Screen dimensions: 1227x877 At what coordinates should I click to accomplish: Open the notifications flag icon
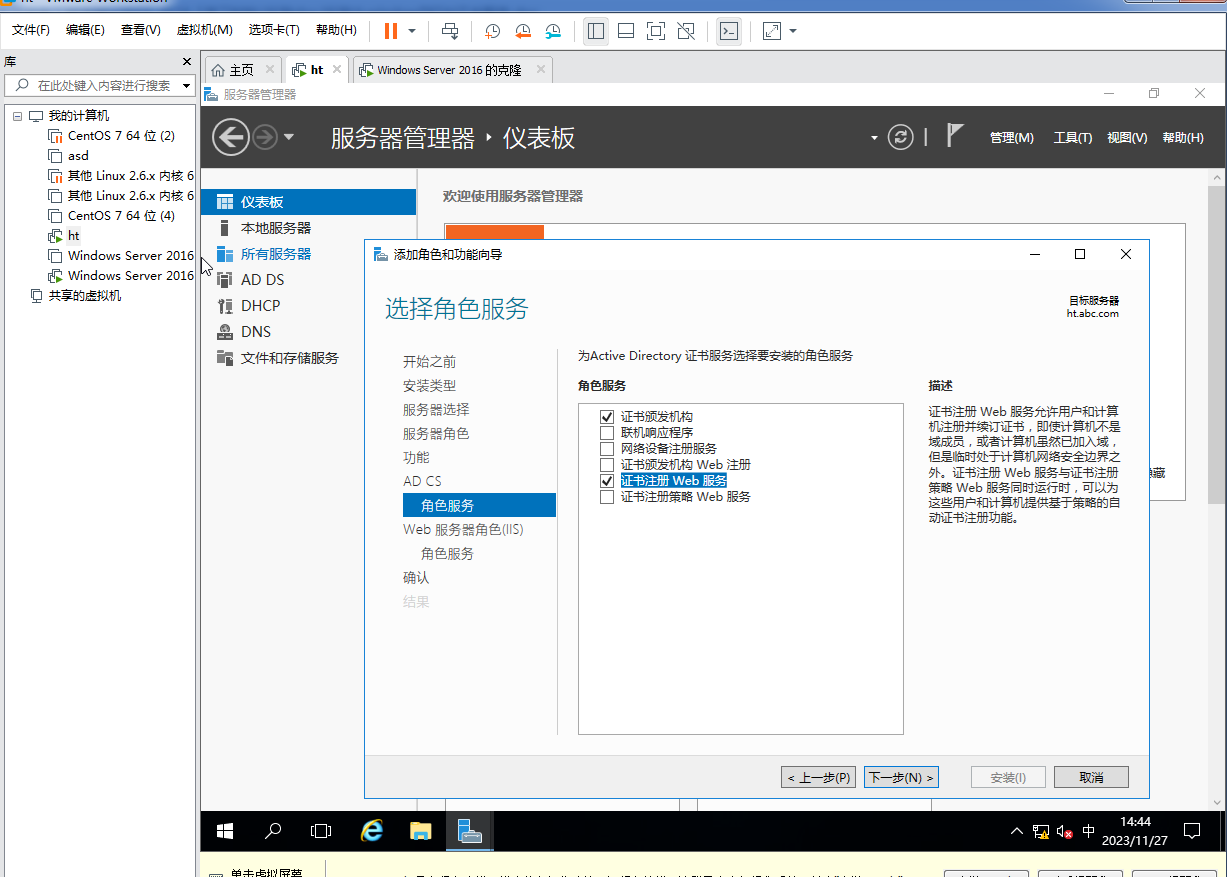(955, 135)
